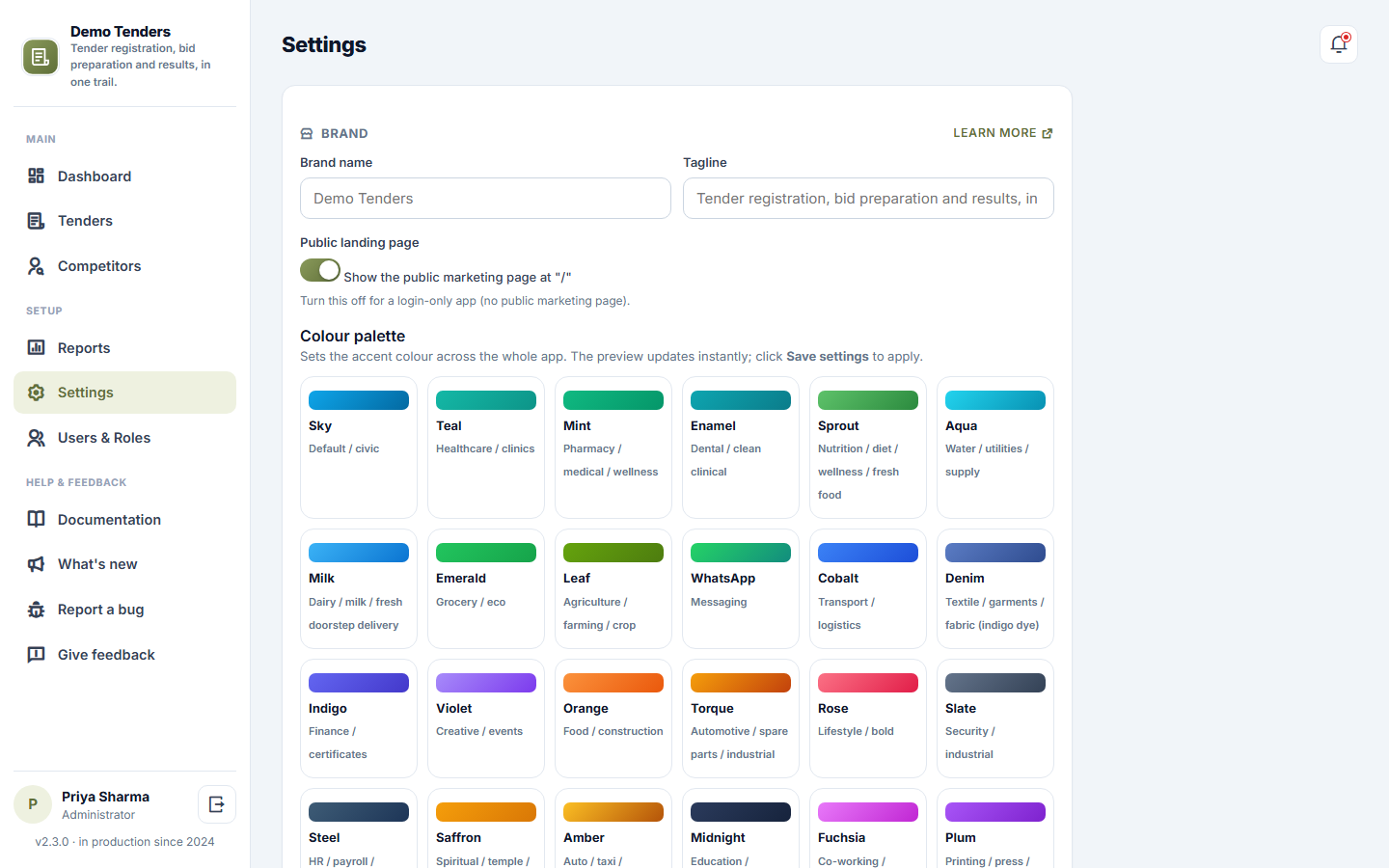Focus the Brand name input field
Viewport: 1389px width, 868px height.
[x=485, y=199]
